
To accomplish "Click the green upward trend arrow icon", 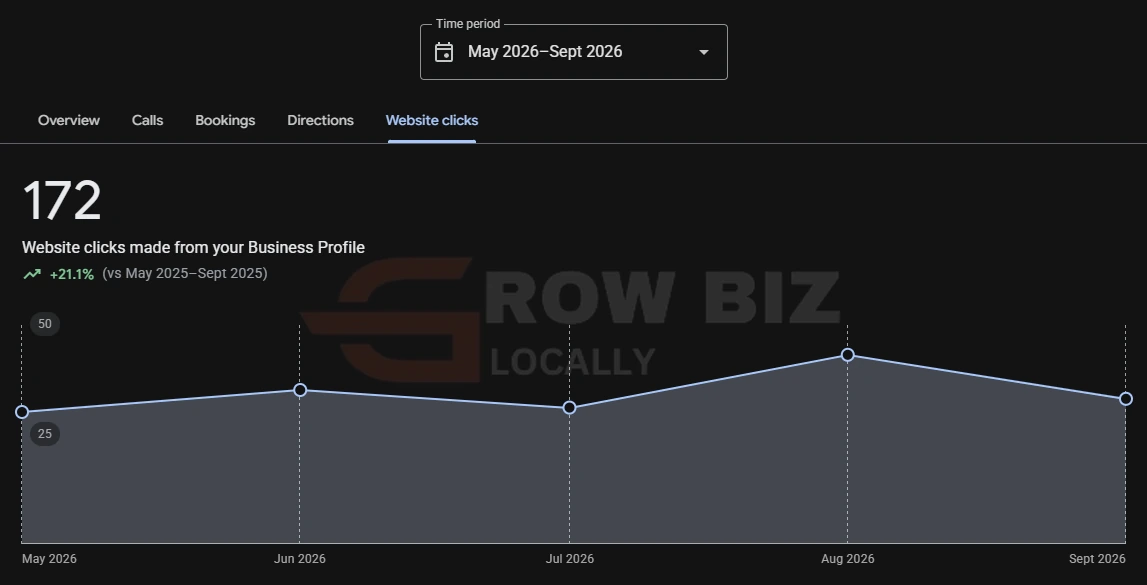I will click(x=32, y=274).
